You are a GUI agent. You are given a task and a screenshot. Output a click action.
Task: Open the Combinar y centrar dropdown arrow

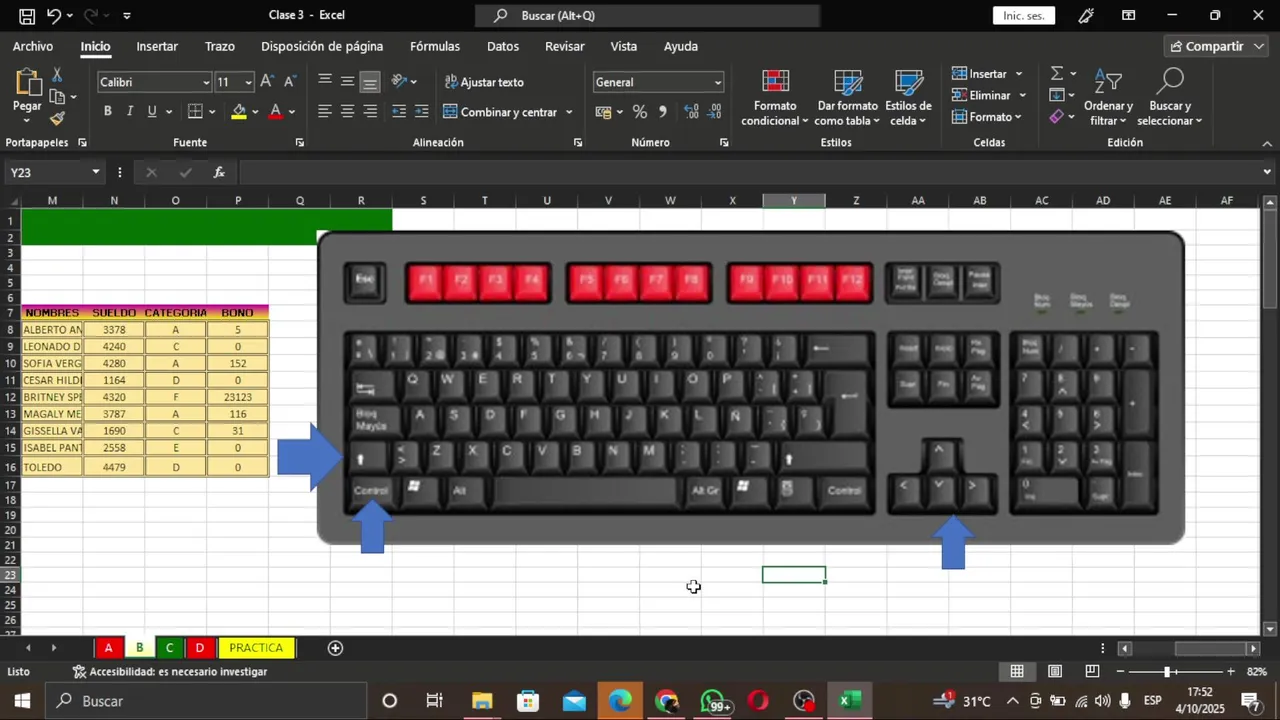[x=569, y=112]
